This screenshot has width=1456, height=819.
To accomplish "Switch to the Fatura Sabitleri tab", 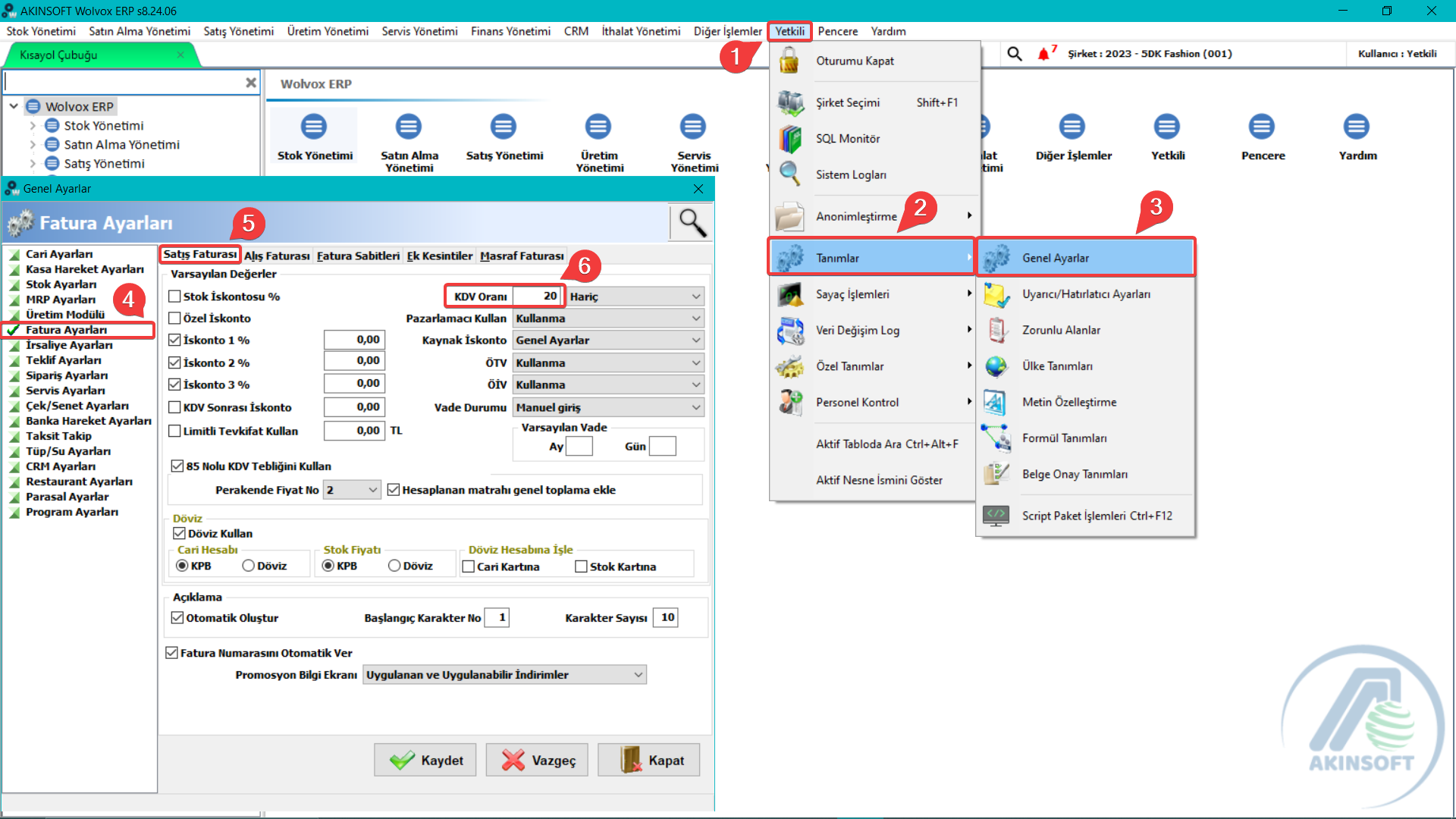I will pos(358,256).
